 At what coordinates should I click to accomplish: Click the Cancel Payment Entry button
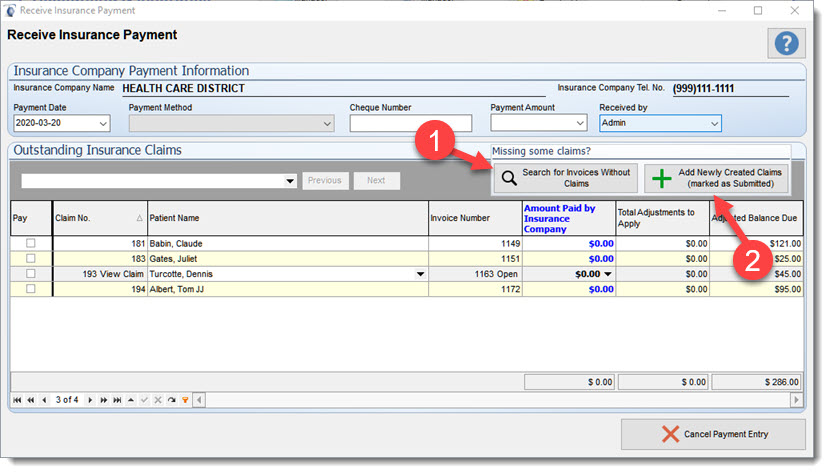pos(713,434)
